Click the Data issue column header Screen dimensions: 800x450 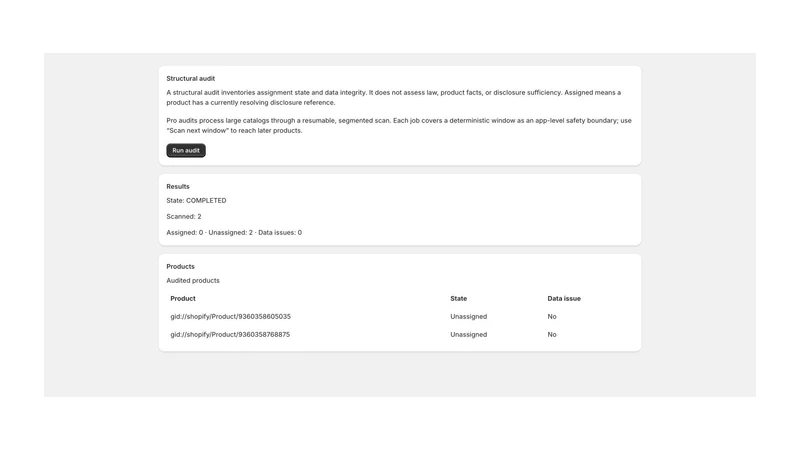pos(564,298)
